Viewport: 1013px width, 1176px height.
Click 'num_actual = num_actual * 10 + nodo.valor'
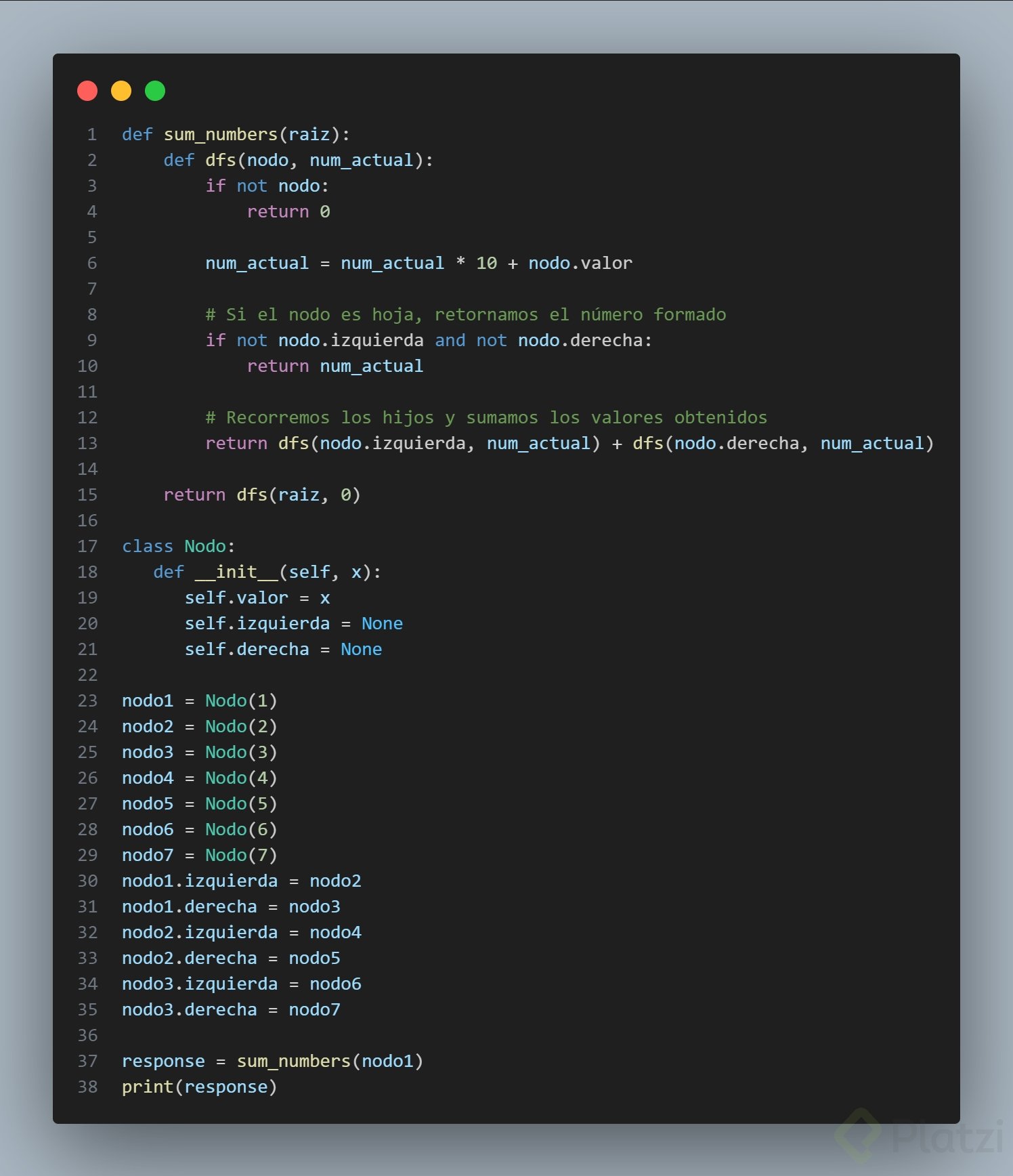418,263
